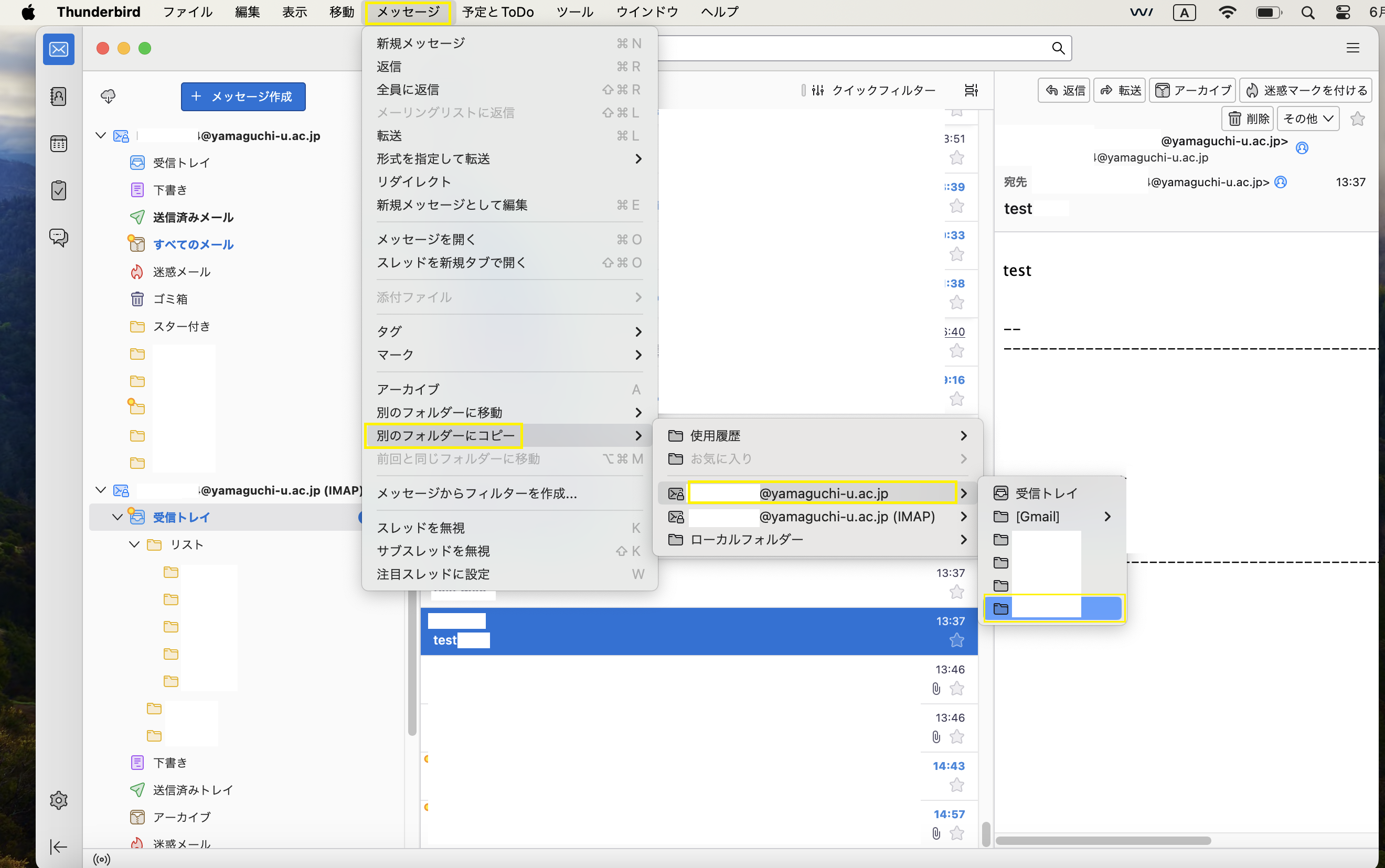Select 送信済みメール folder
This screenshot has width=1385, height=868.
[x=193, y=218]
